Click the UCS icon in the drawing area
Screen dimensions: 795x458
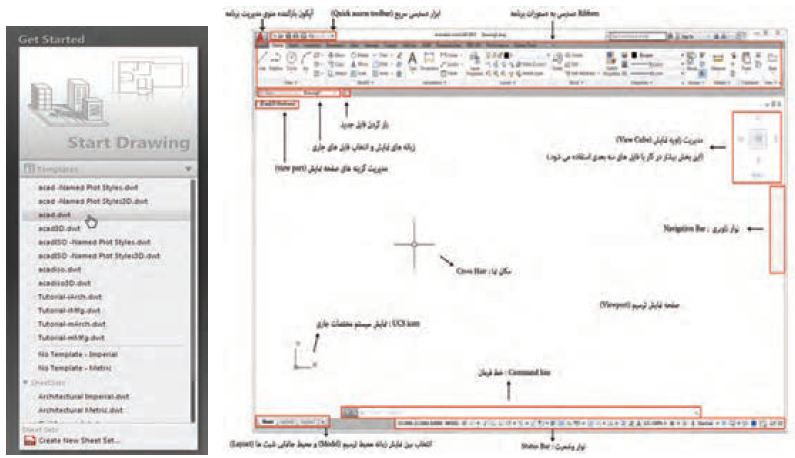coord(304,356)
